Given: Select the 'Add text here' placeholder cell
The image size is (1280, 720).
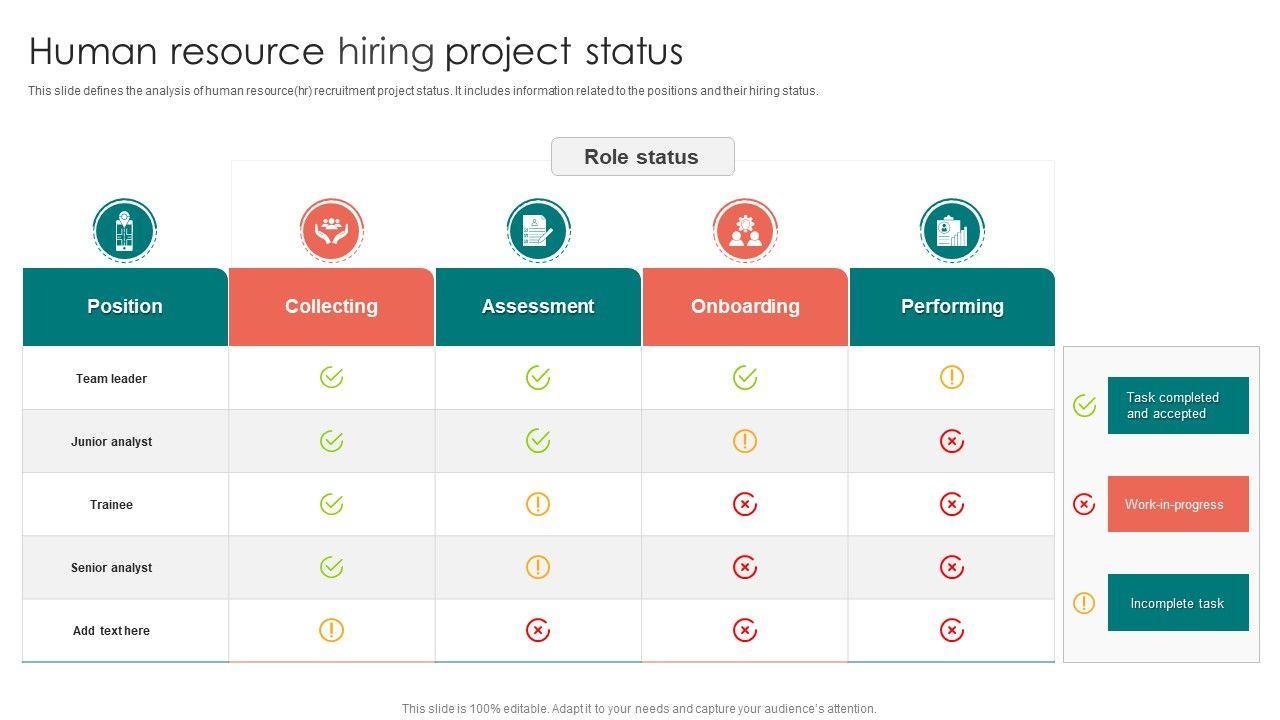Looking at the screenshot, I should point(111,631).
